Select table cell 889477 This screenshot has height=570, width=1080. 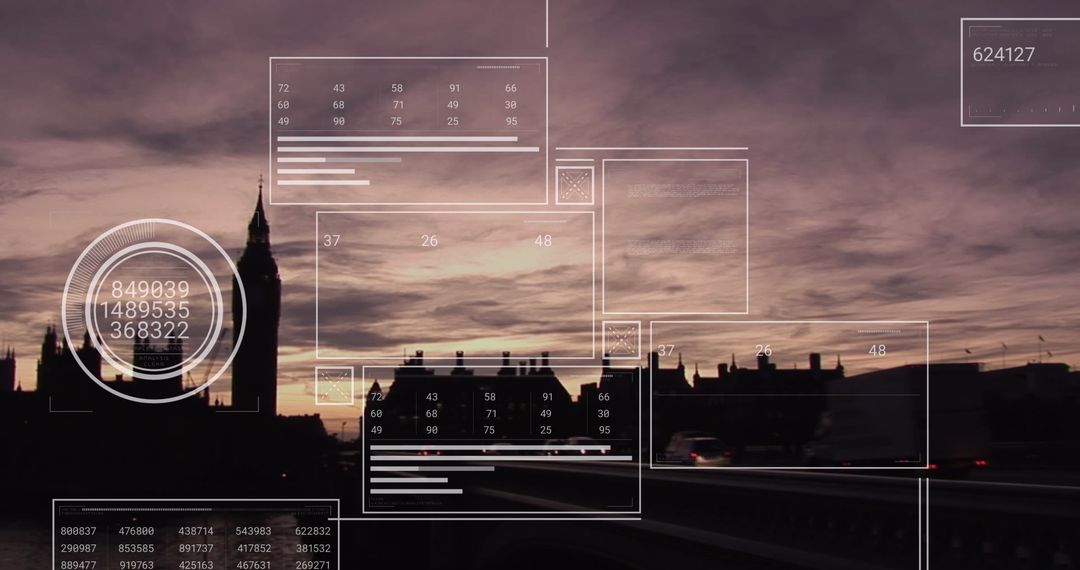pos(79,565)
